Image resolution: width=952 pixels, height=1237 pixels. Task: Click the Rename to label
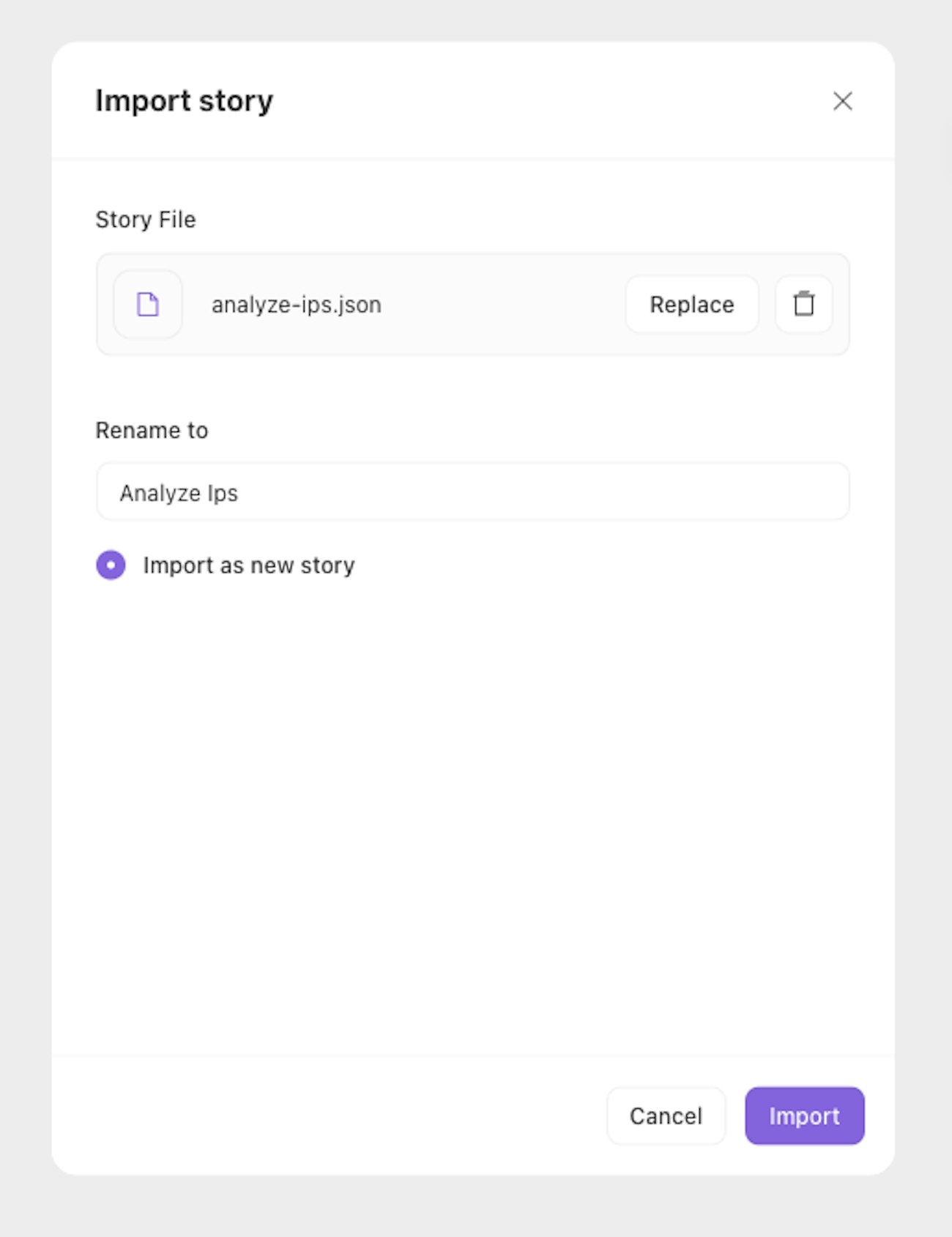pos(152,431)
